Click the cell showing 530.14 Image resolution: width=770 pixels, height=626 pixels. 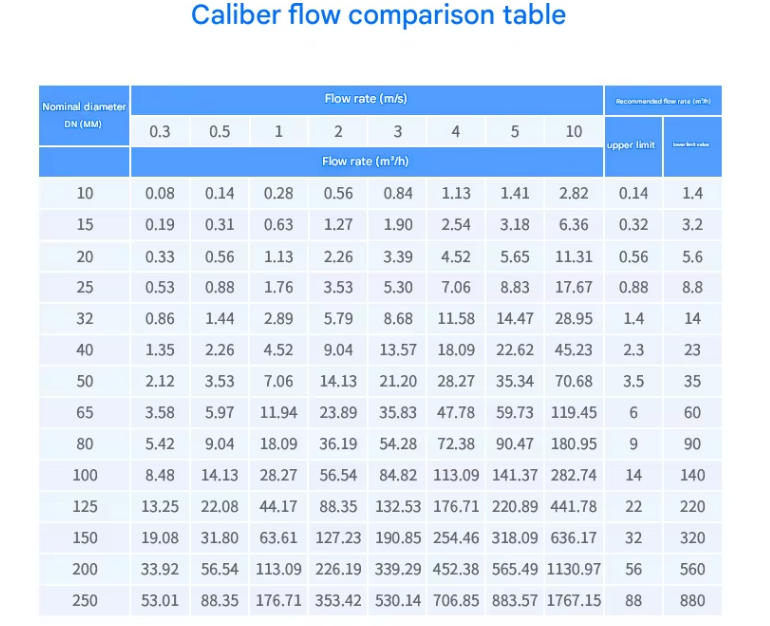coord(397,600)
